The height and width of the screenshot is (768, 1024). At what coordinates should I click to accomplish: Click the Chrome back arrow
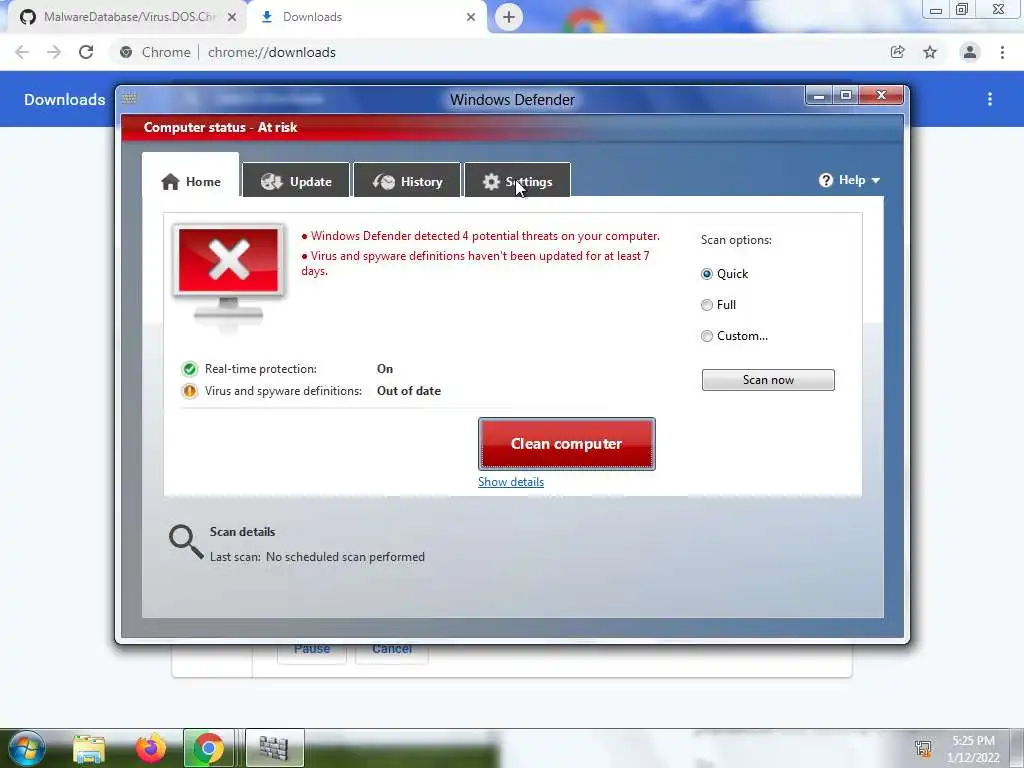coord(22,52)
